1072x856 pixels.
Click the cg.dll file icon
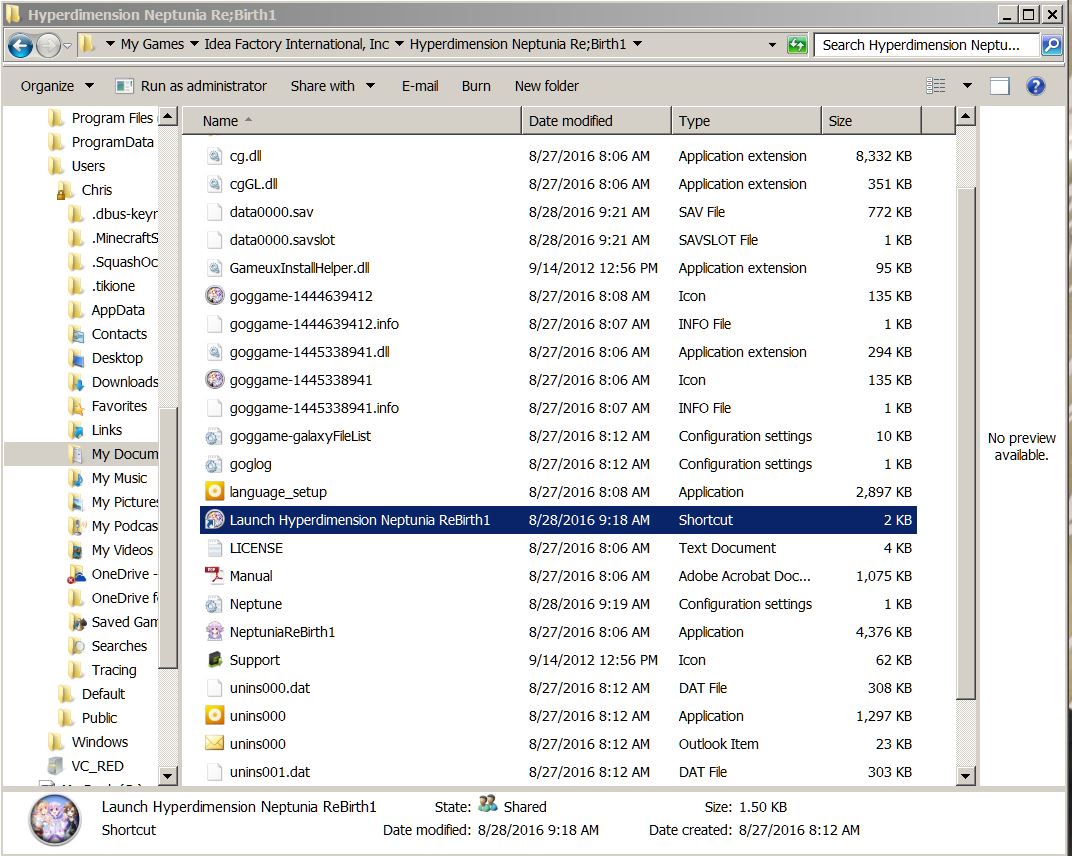pos(215,156)
